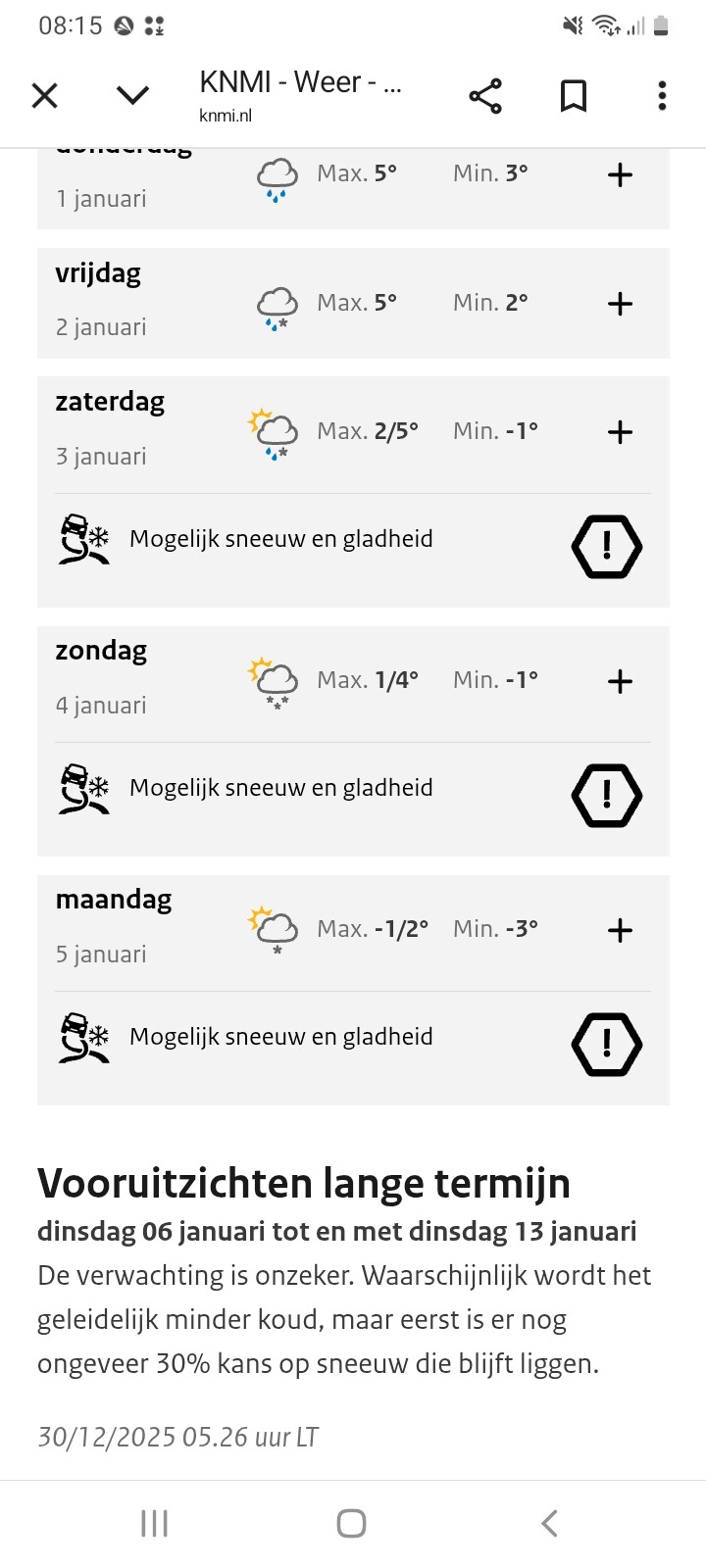Tap slippery car icon under zaterdag
This screenshot has width=706, height=1568.
84,540
